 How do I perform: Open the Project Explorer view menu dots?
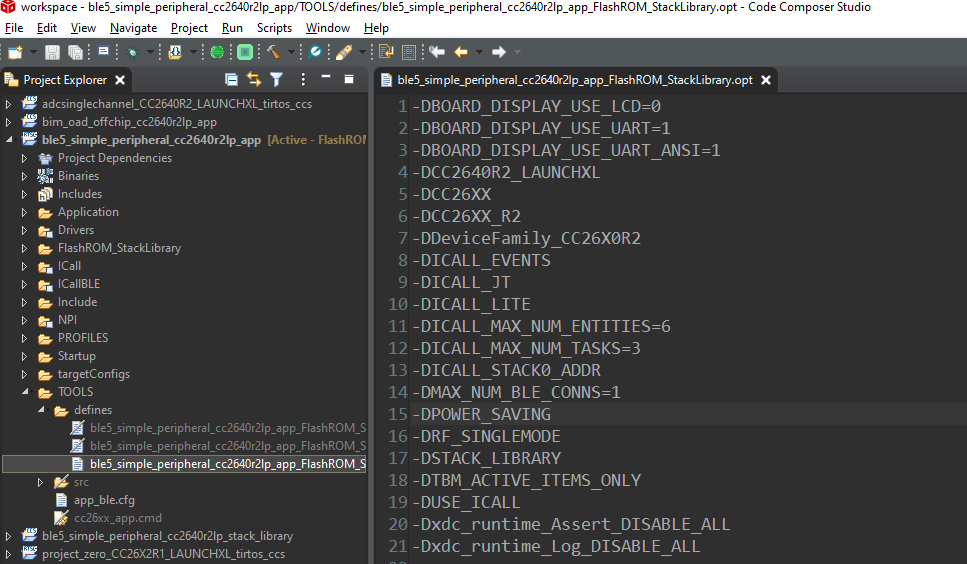pyautogui.click(x=303, y=79)
